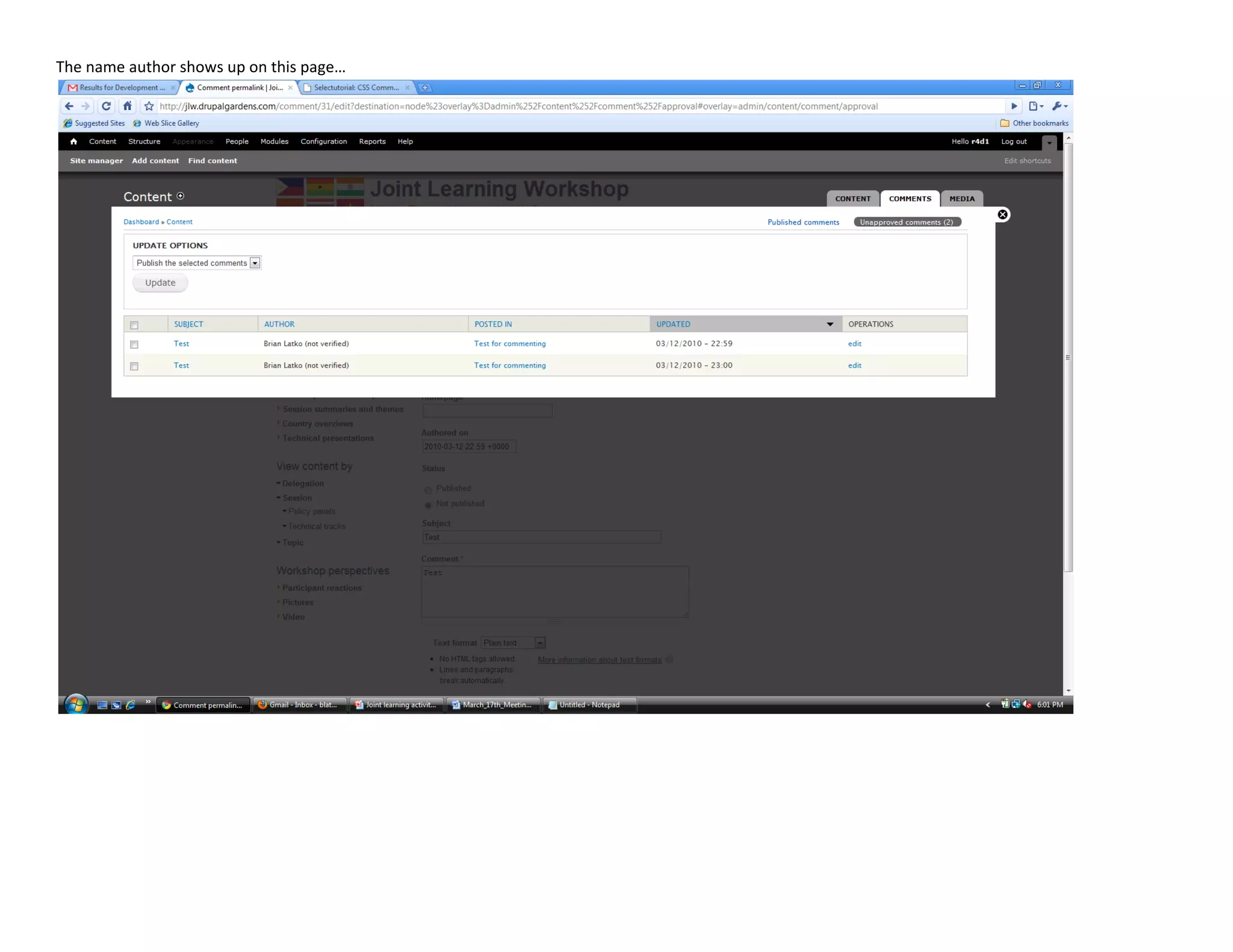
Task: Open the browser wrench settings menu
Action: (1058, 106)
